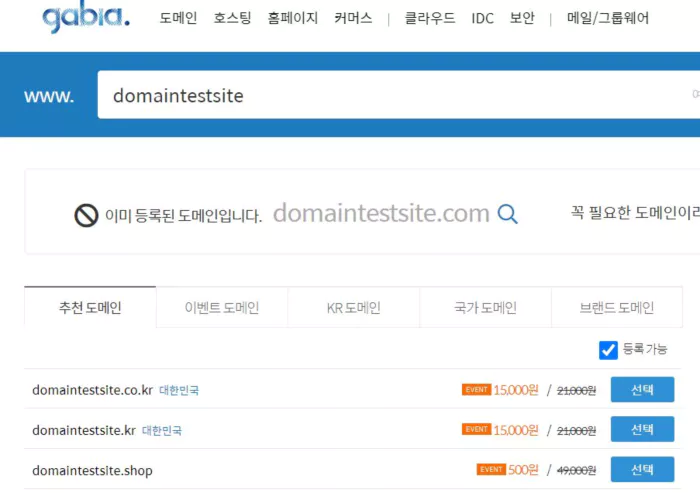Click the domaintestsite.kr domain name
The width and height of the screenshot is (700, 493).
84,430
